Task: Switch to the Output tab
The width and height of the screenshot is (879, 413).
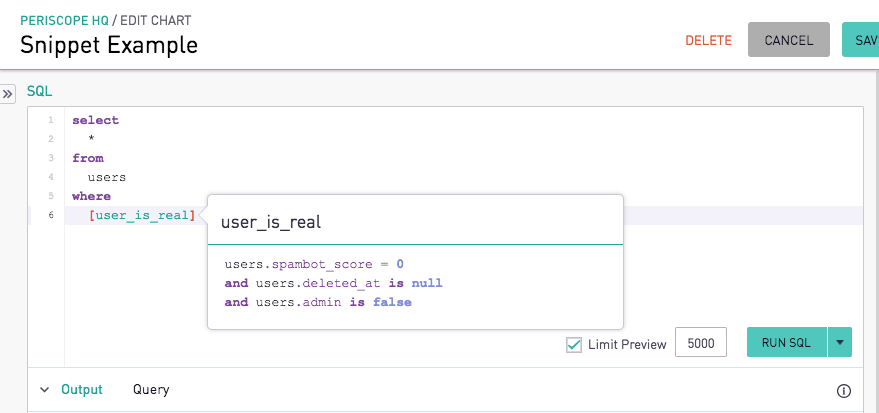Action: 82,389
